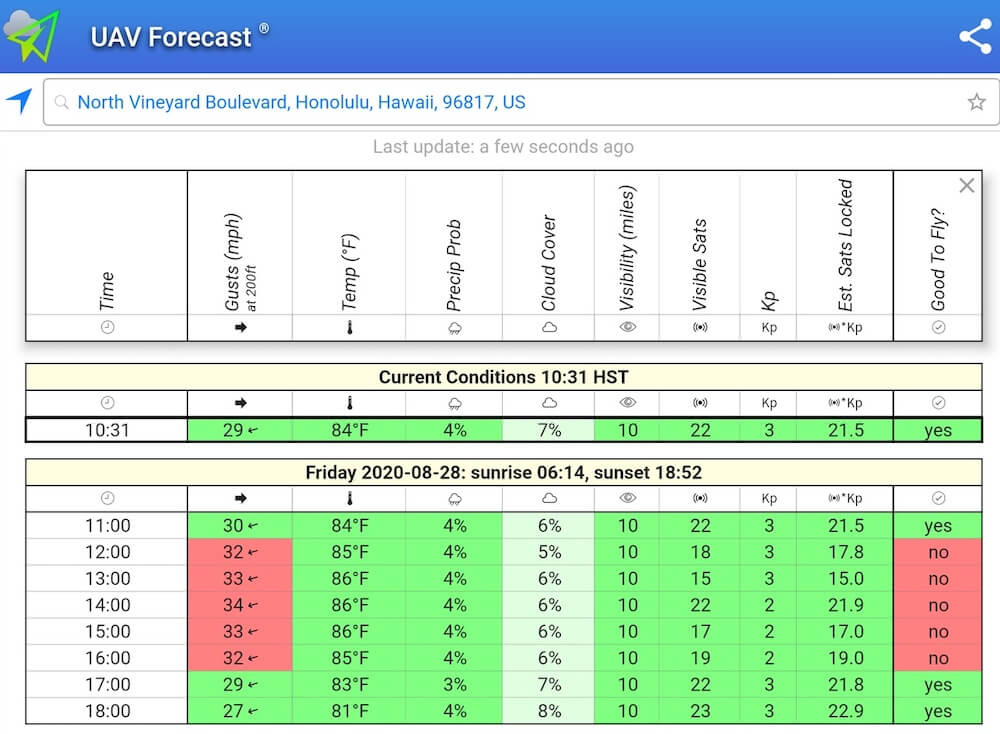Close the column legend panel
The image size is (1000, 734).
(966, 186)
